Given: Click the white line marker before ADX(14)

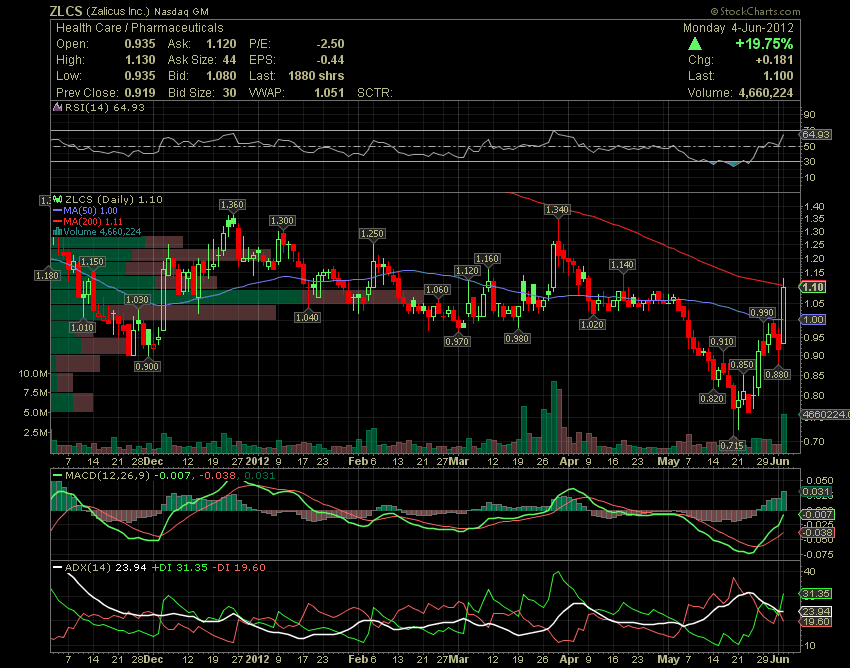Looking at the screenshot, I should (x=57, y=568).
